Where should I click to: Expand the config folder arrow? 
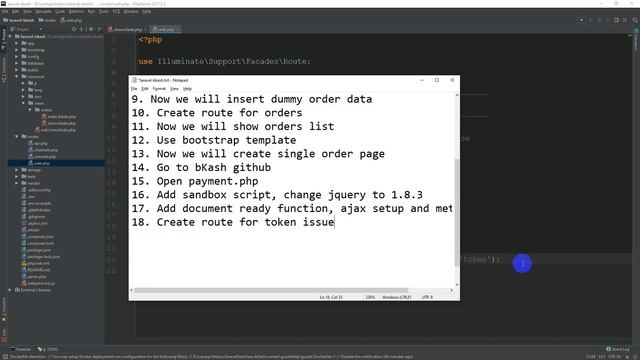click(17, 56)
